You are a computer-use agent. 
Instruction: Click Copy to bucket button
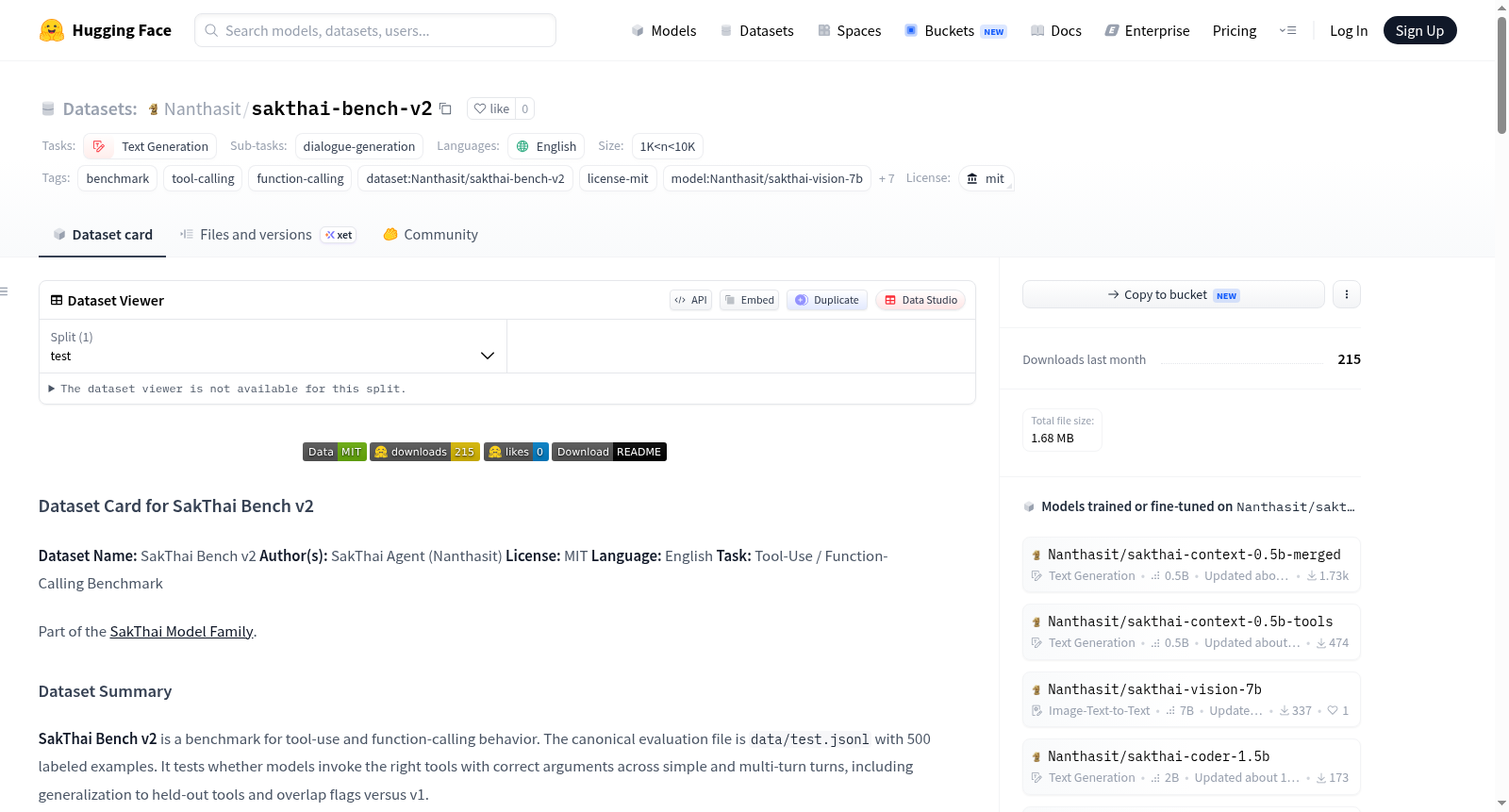coord(1173,294)
